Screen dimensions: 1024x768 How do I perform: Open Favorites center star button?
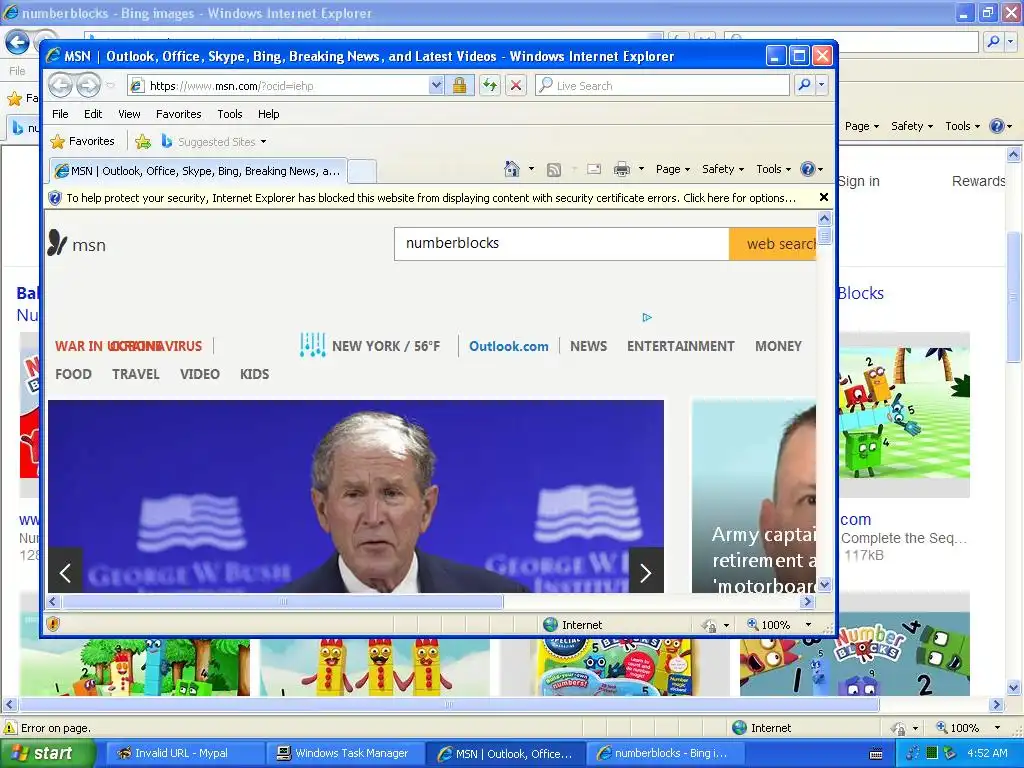point(82,141)
